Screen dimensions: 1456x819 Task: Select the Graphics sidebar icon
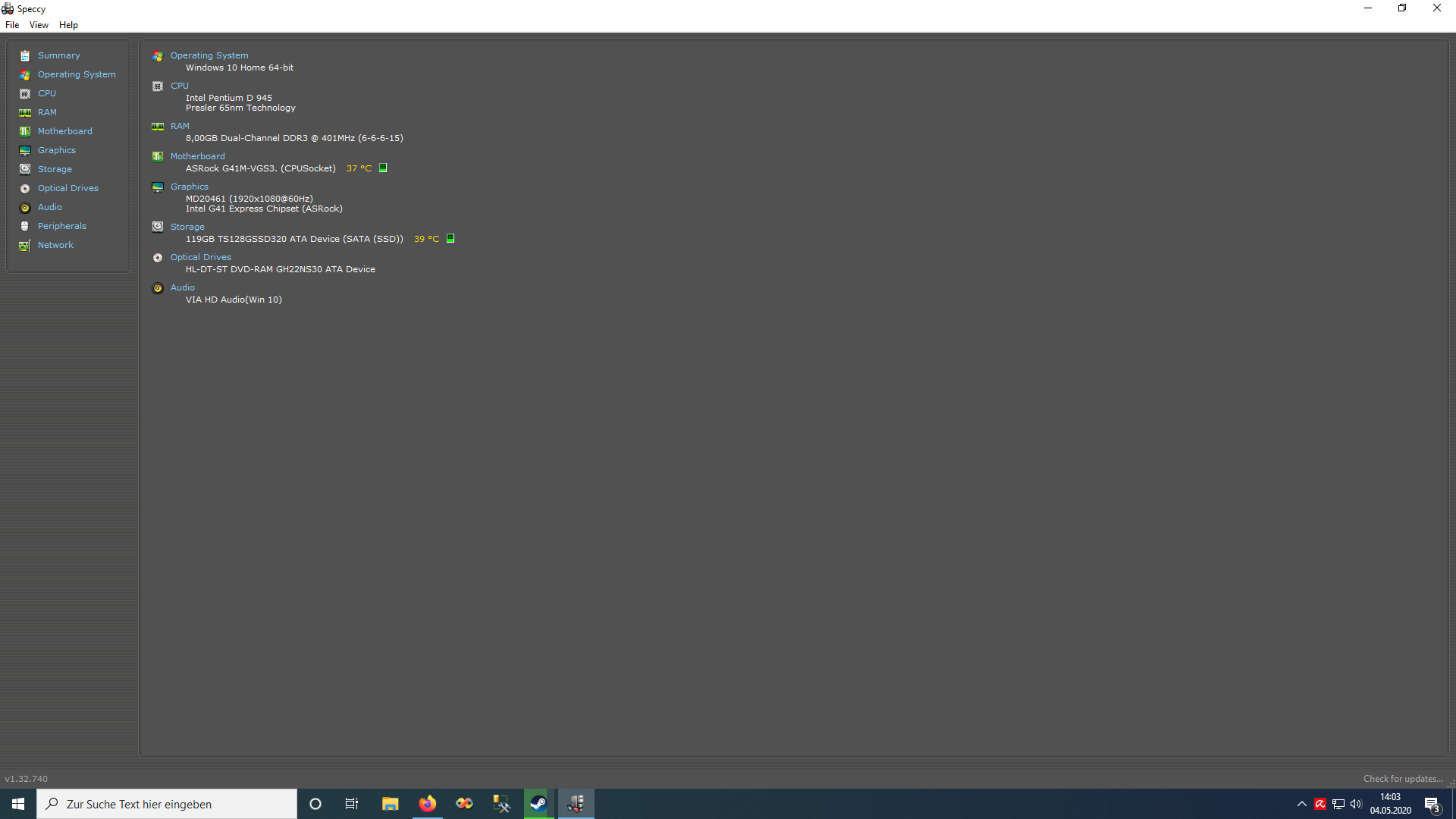(x=25, y=150)
